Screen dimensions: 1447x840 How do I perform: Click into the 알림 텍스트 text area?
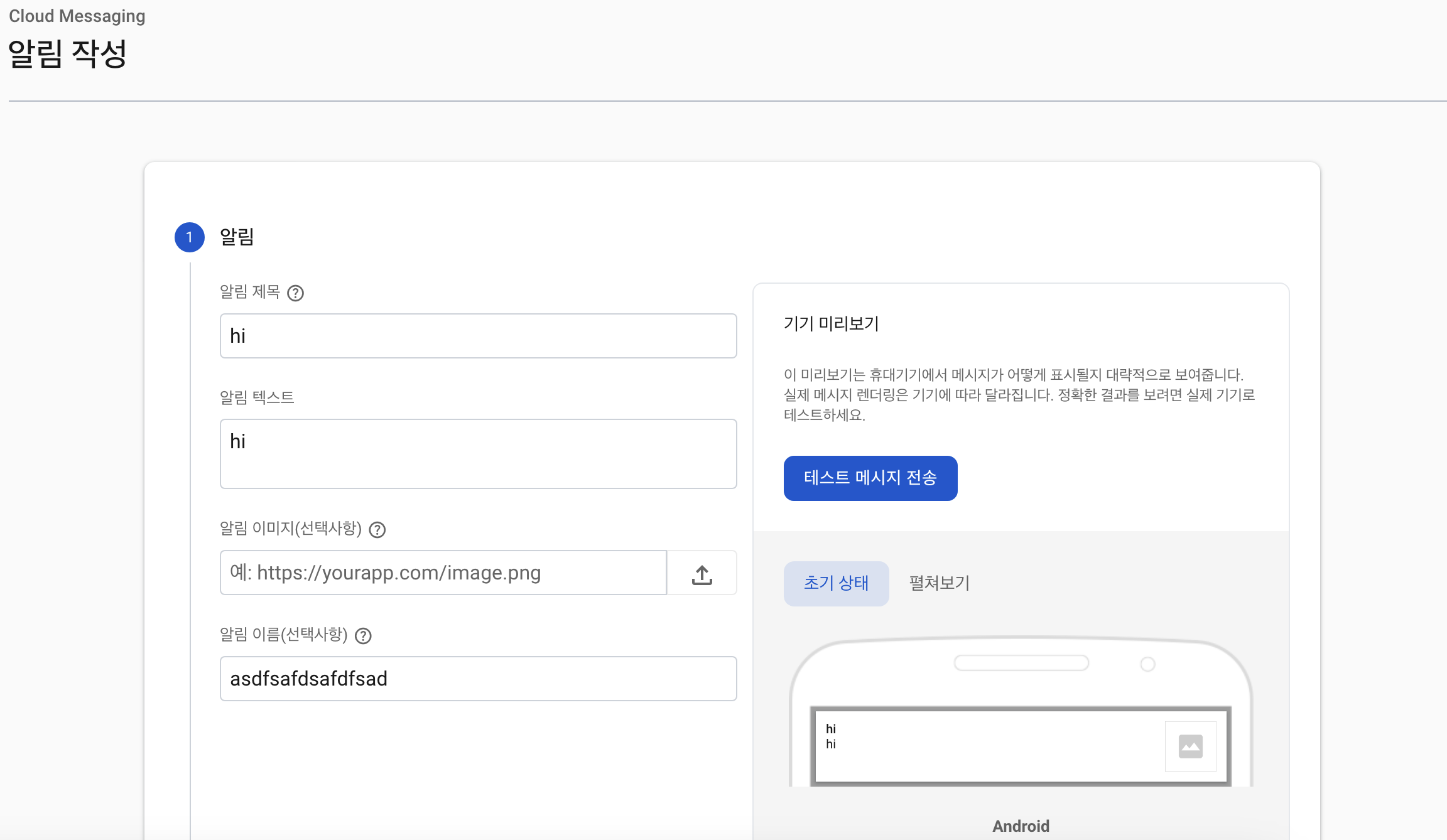(478, 453)
